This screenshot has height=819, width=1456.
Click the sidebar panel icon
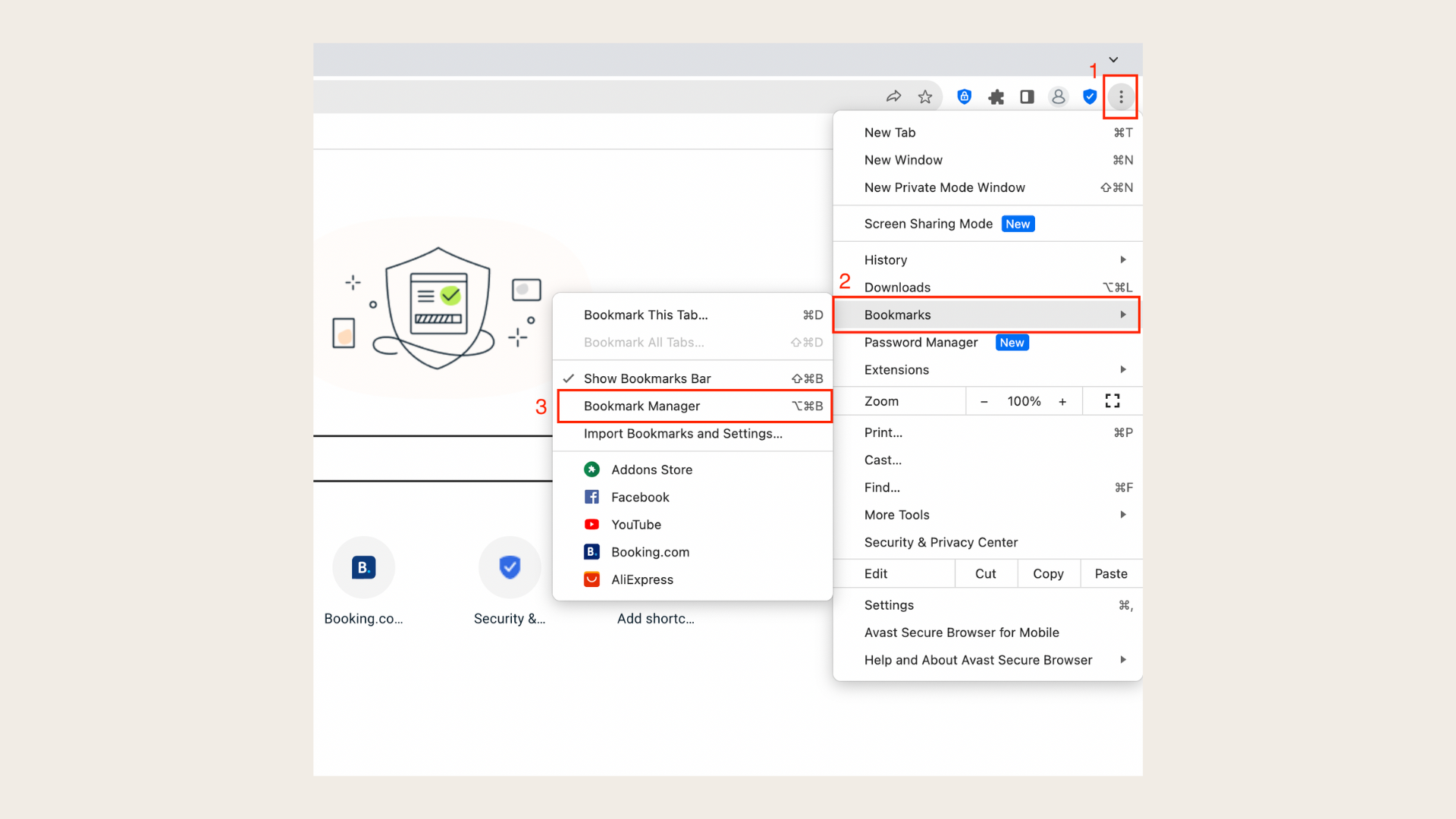tap(1027, 96)
